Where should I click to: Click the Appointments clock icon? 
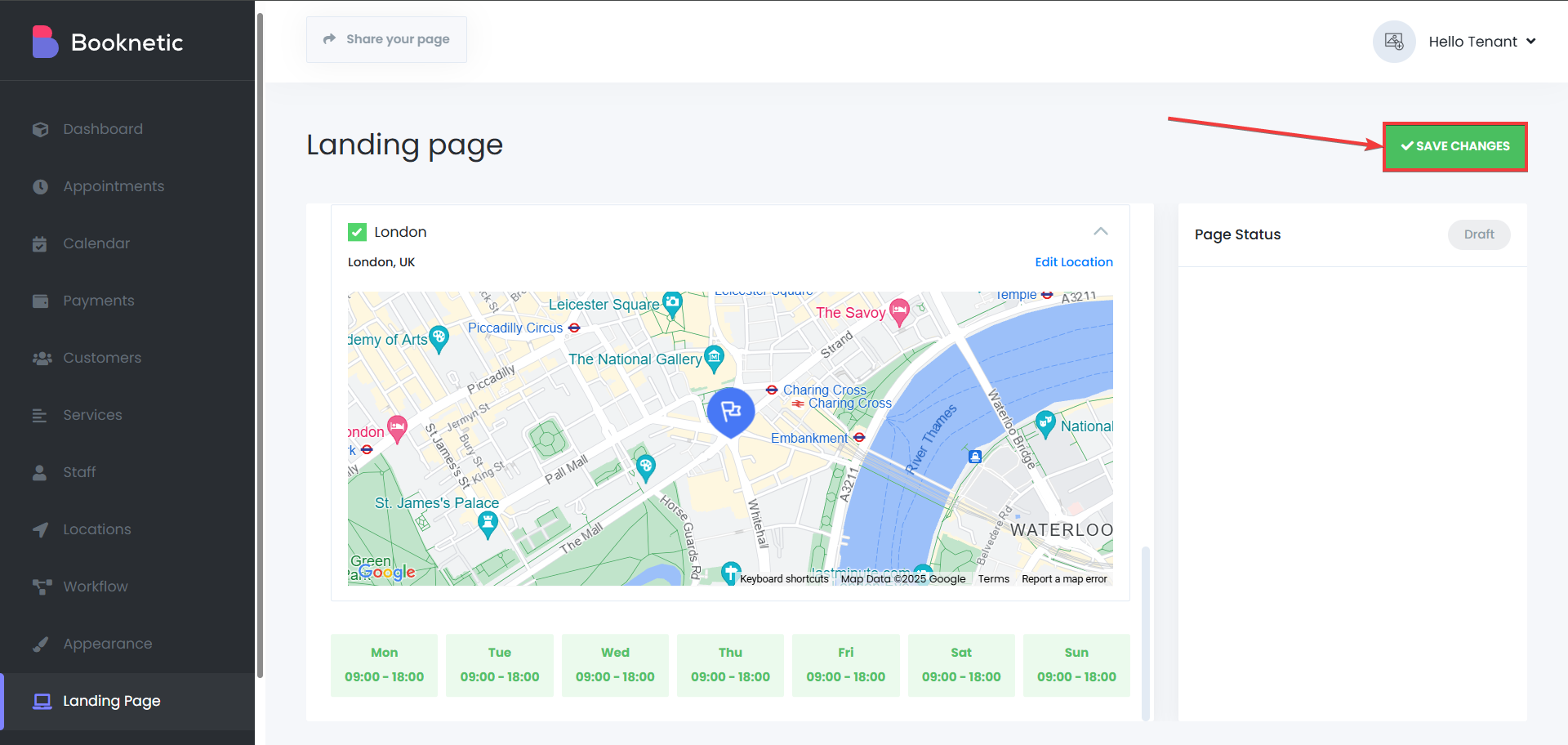(40, 186)
